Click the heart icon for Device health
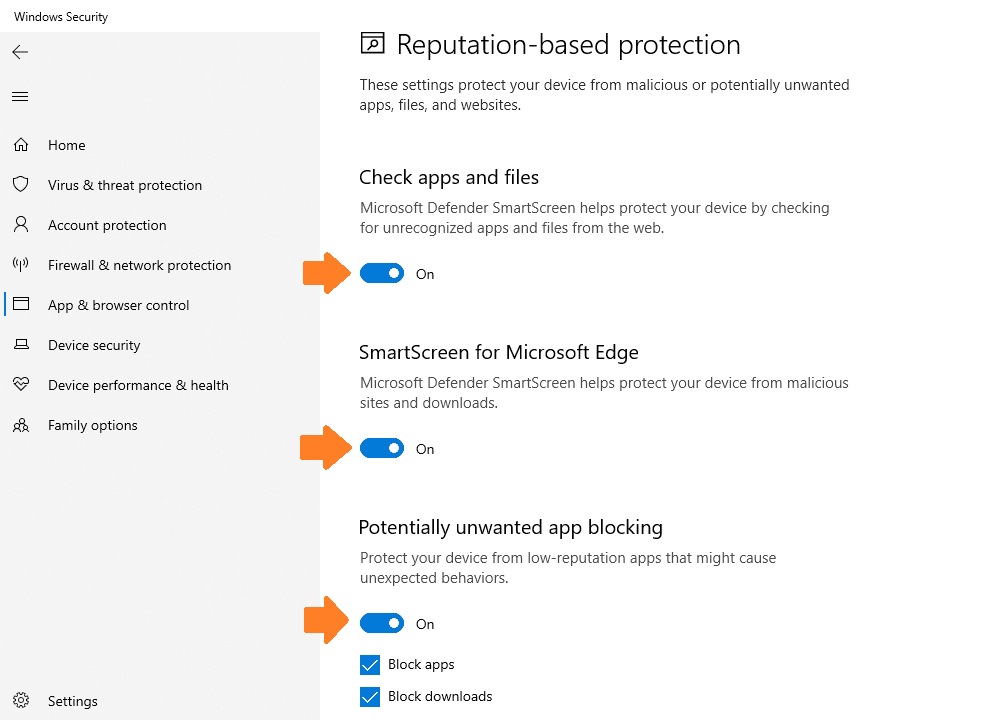 tap(21, 384)
